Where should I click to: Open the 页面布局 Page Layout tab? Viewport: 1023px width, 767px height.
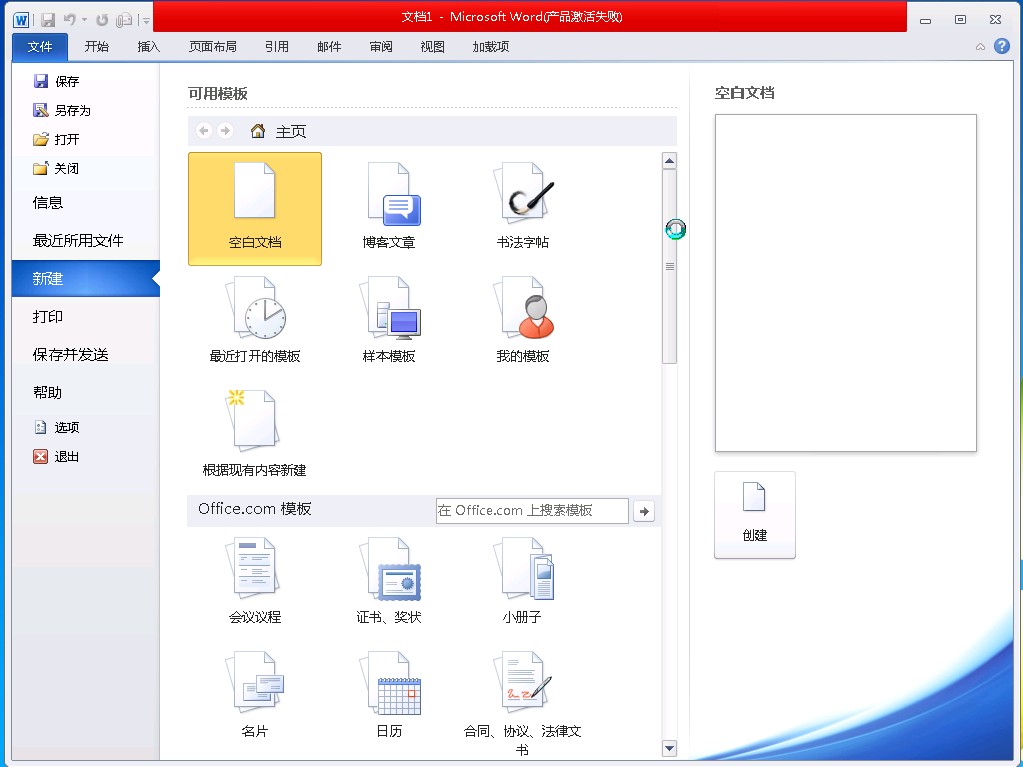(212, 46)
